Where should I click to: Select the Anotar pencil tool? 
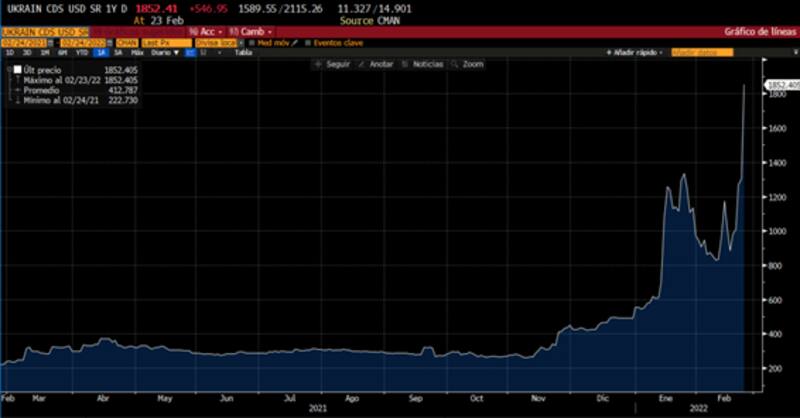[361, 64]
